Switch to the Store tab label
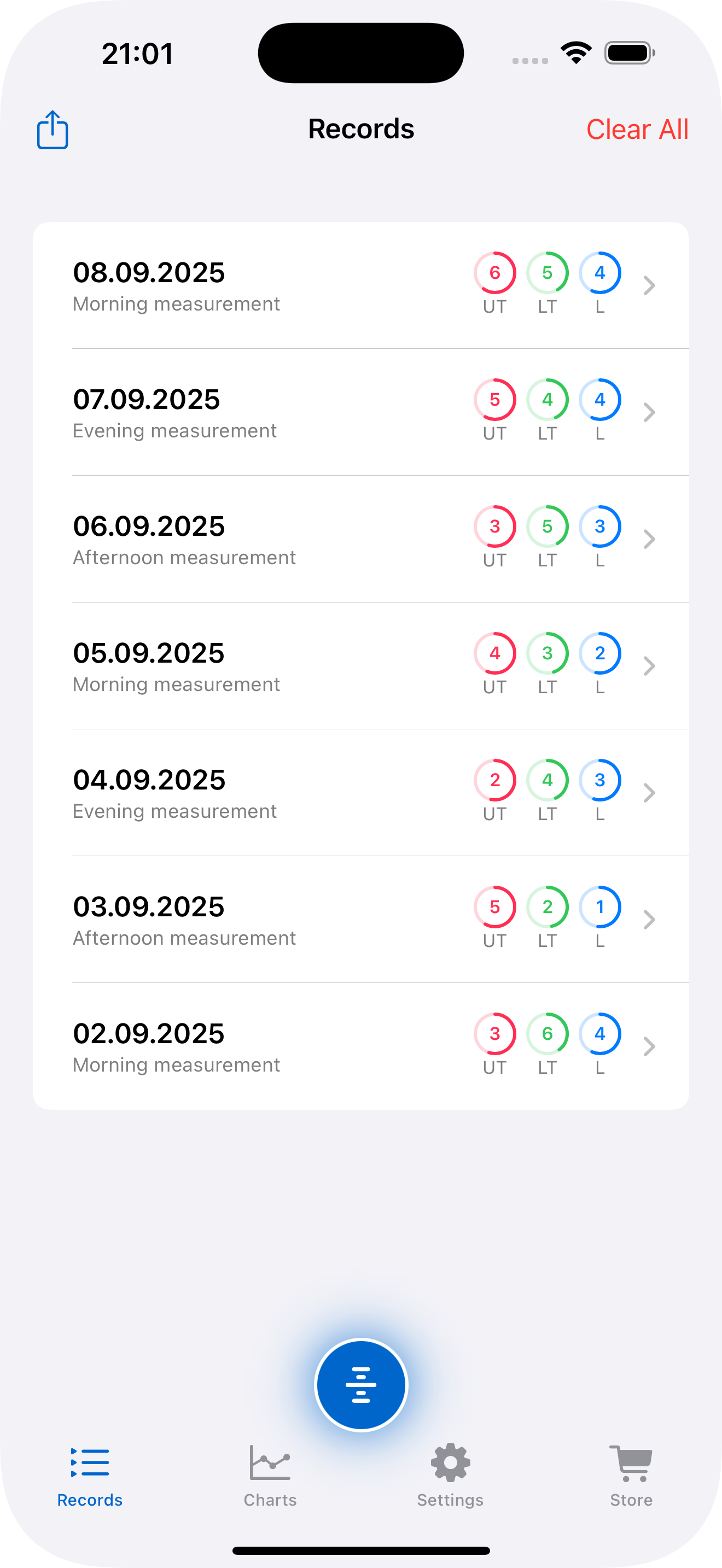Image resolution: width=722 pixels, height=1568 pixels. point(631,1500)
